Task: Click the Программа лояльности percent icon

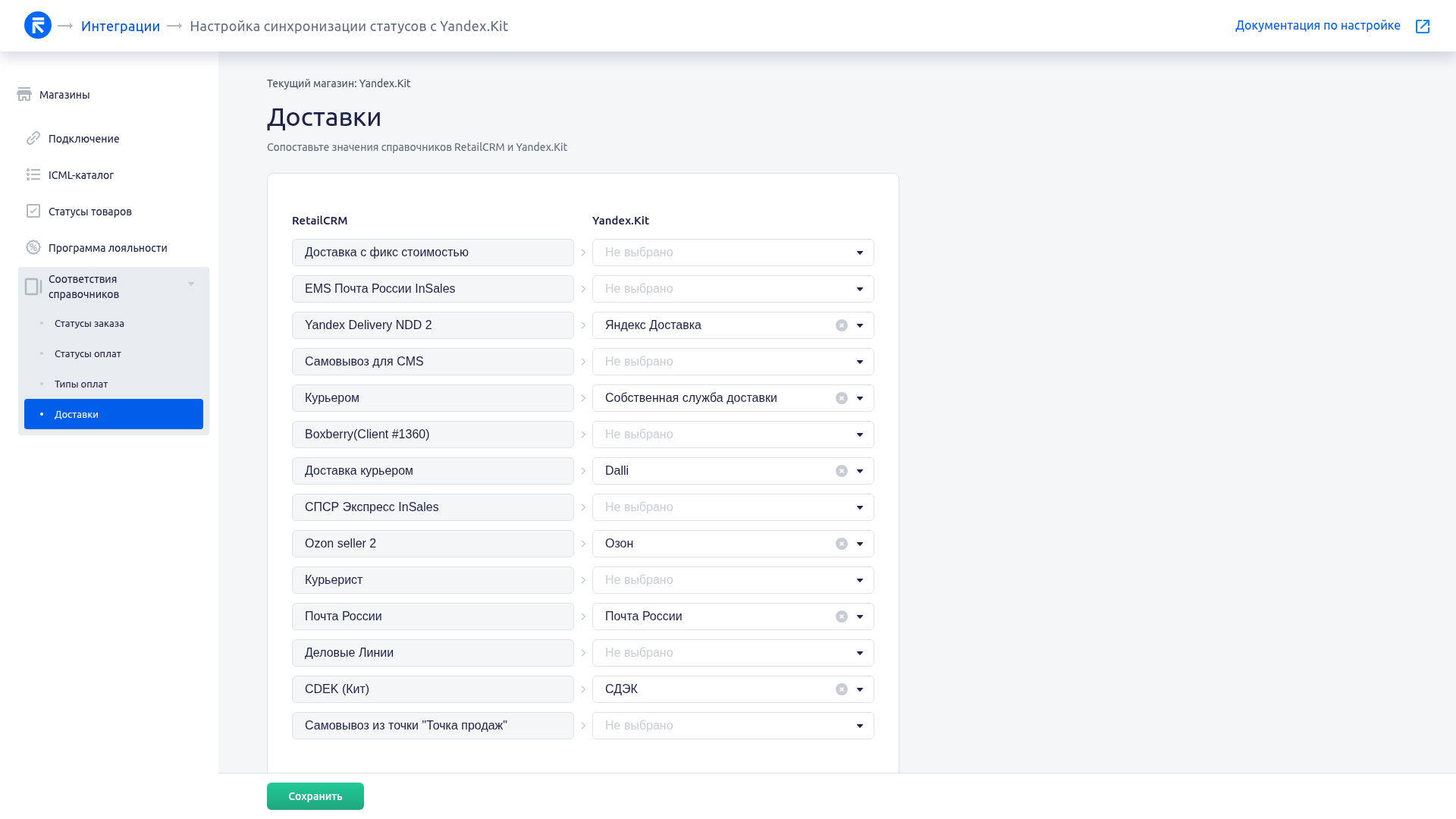Action: point(33,247)
